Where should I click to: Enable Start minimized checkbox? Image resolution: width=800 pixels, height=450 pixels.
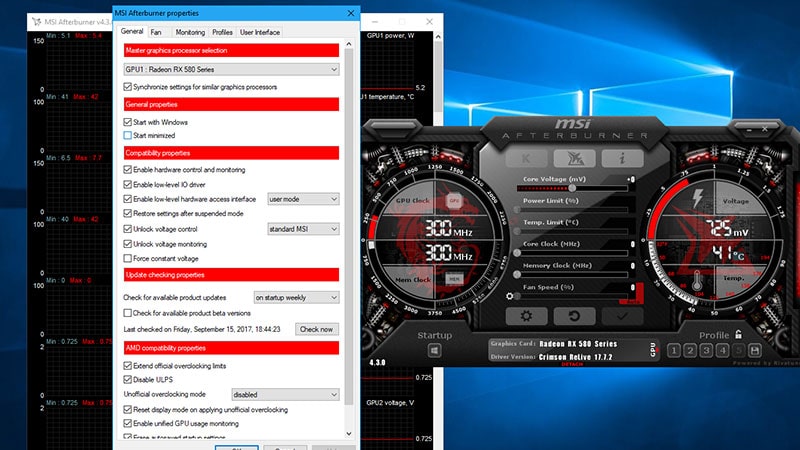point(128,135)
